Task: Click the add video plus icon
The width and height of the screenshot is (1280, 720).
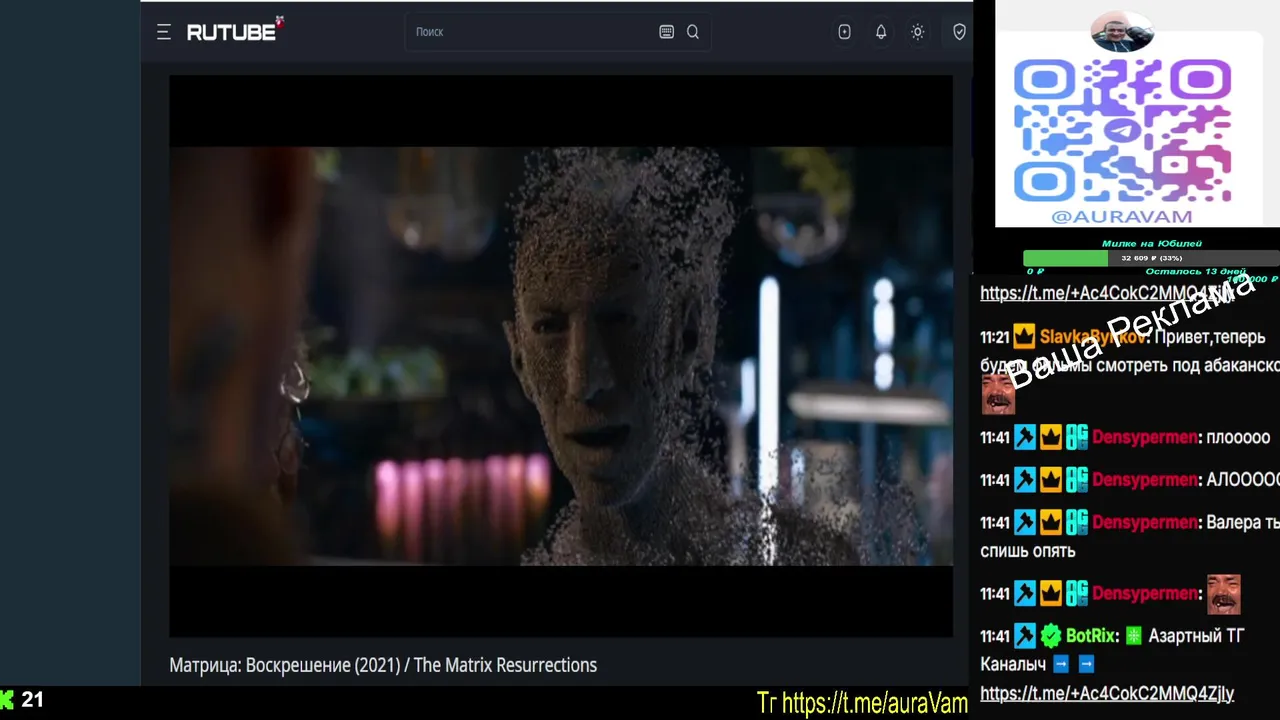Action: point(845,32)
